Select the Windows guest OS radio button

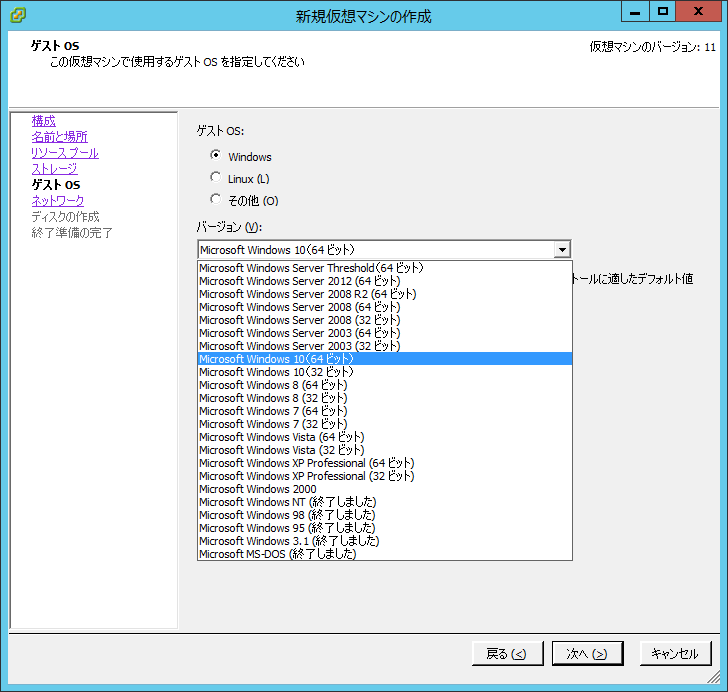point(215,155)
